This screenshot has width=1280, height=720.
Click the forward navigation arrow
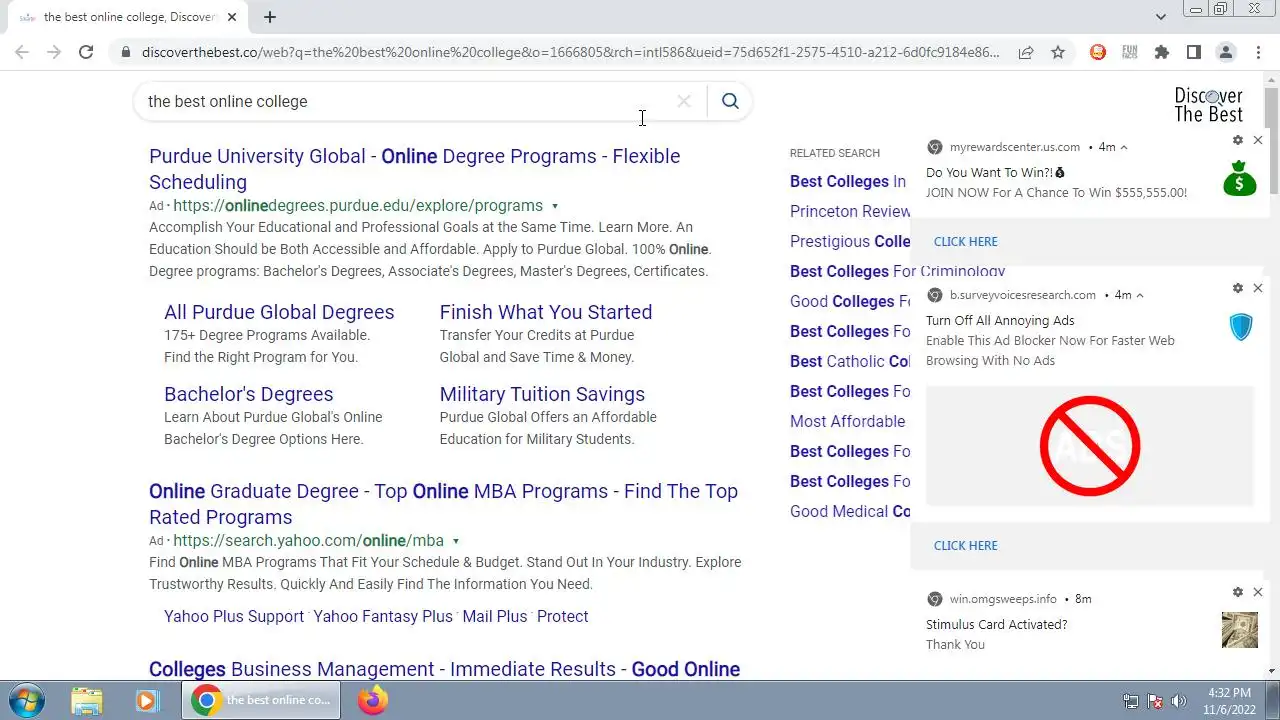pos(54,52)
